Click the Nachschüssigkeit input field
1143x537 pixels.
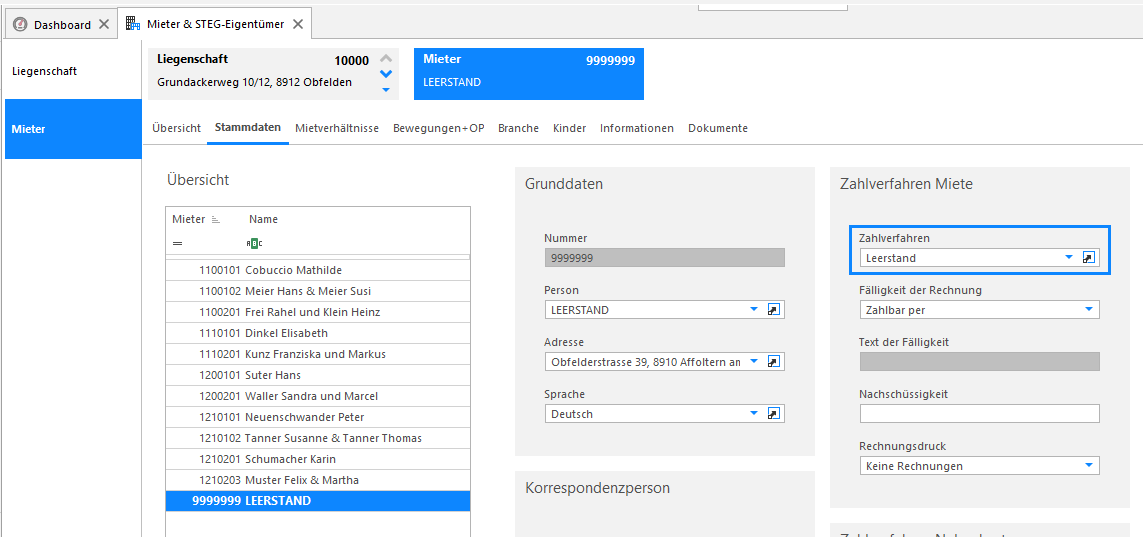click(980, 413)
